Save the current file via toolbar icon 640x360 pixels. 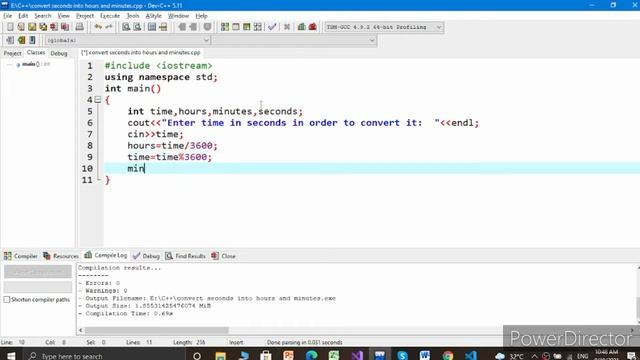[x=32, y=27]
